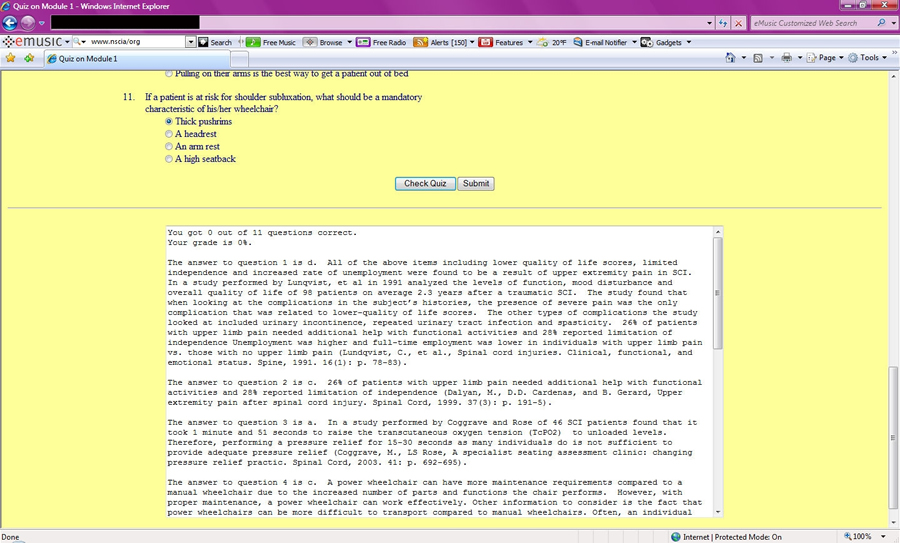Click the Add to Favorites icon
The width and height of the screenshot is (900, 543).
point(29,58)
